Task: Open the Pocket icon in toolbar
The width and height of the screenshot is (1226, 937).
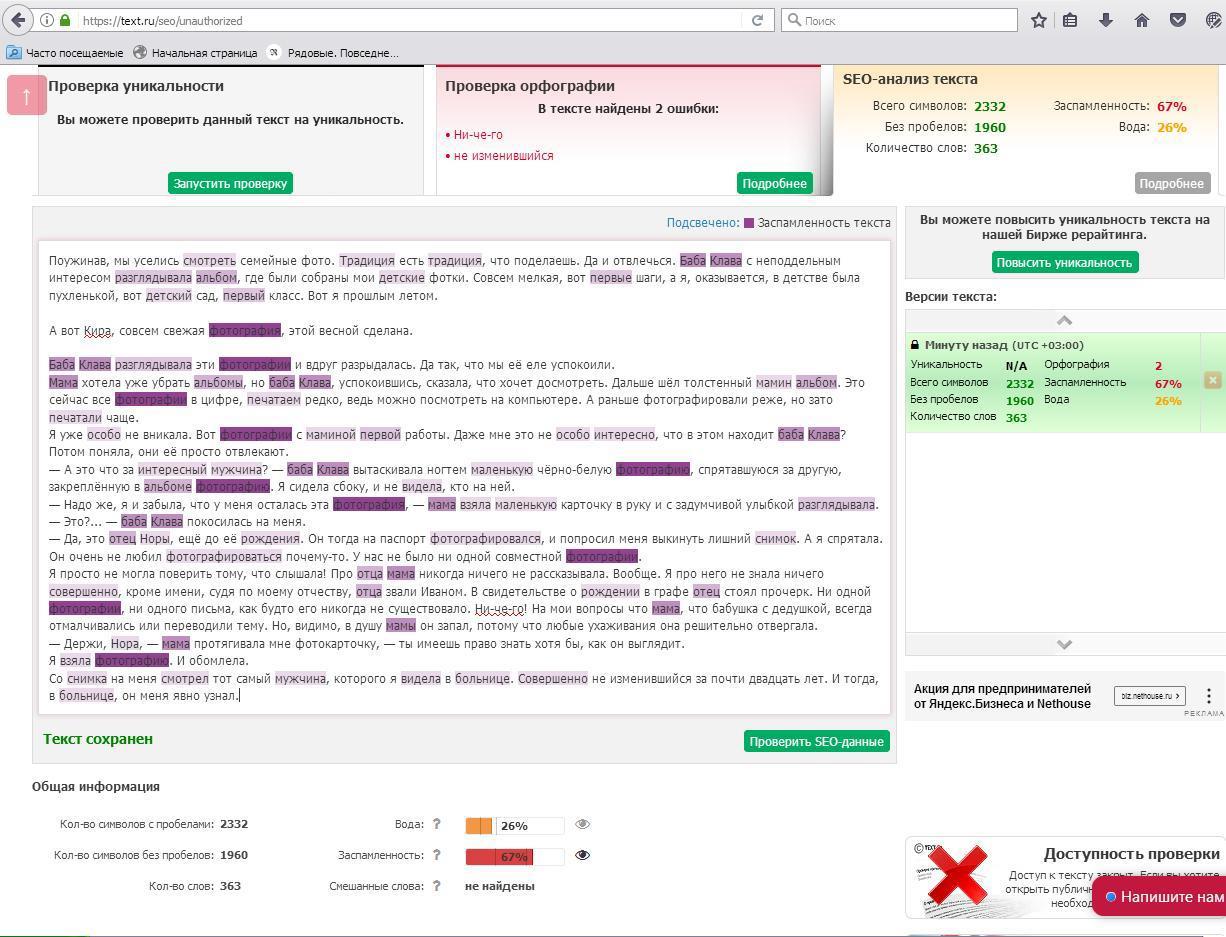Action: pyautogui.click(x=1178, y=20)
